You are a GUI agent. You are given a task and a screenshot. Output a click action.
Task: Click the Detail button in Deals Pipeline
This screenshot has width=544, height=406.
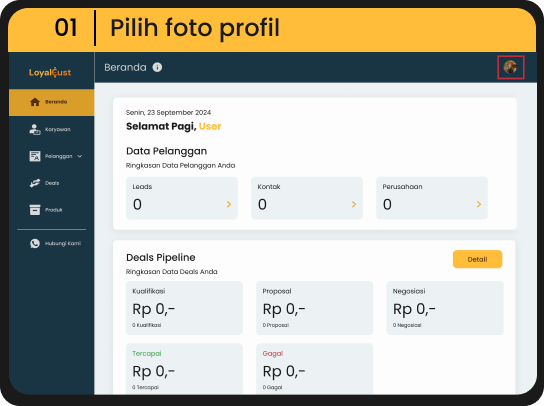[x=477, y=259]
